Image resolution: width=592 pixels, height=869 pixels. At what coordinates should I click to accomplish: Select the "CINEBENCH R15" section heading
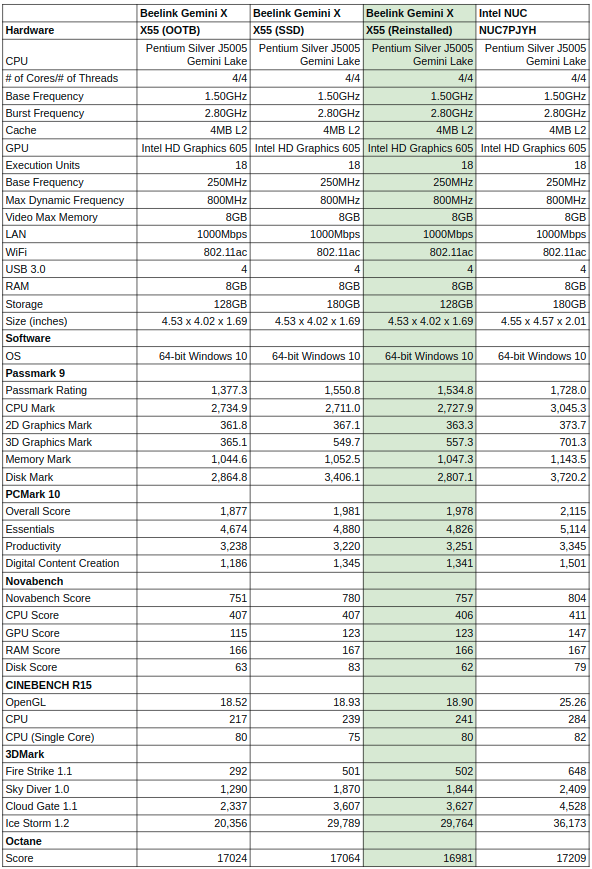(x=49, y=685)
